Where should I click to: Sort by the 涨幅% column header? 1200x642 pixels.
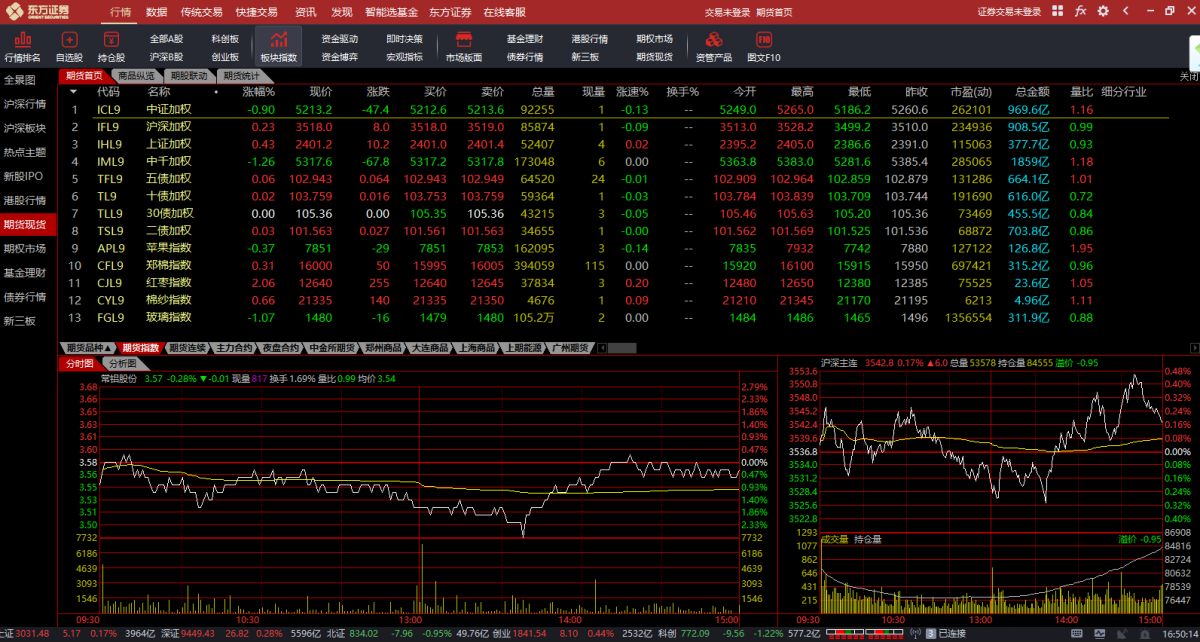[x=258, y=91]
